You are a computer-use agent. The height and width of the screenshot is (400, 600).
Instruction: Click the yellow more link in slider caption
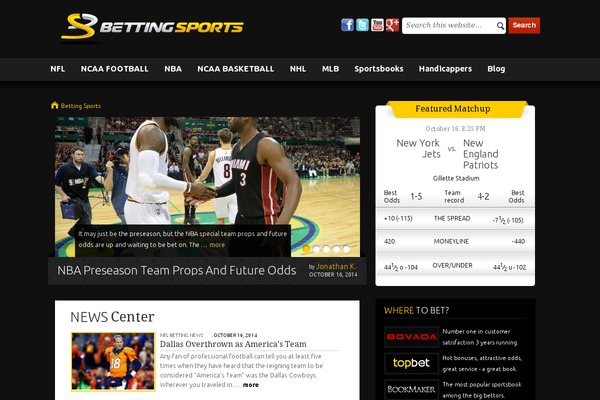coord(217,245)
